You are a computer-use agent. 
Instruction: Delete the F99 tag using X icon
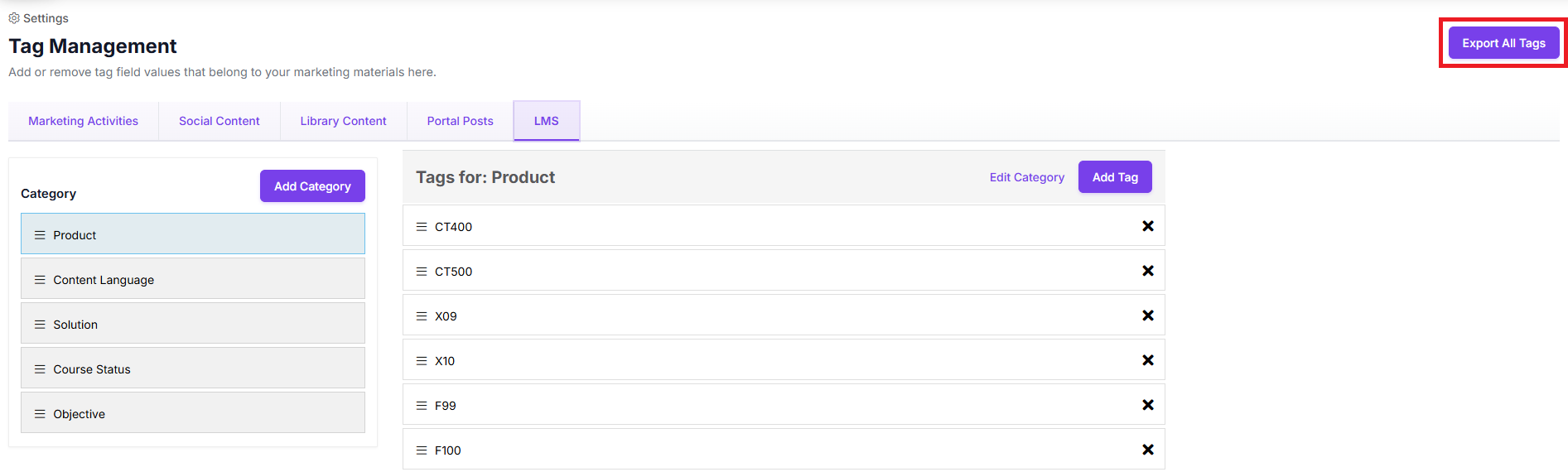tap(1147, 405)
